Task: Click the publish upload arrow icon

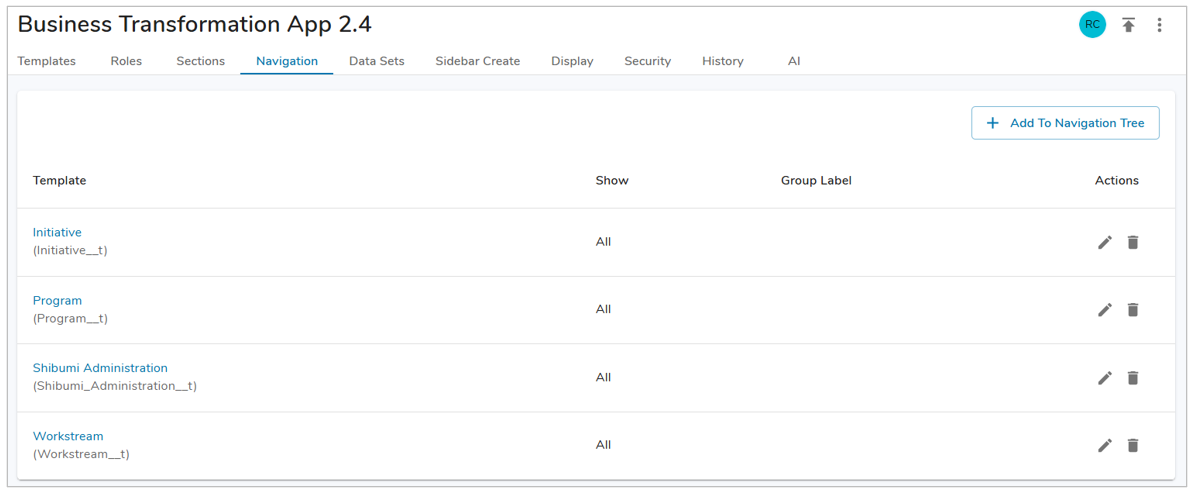Action: [1128, 25]
